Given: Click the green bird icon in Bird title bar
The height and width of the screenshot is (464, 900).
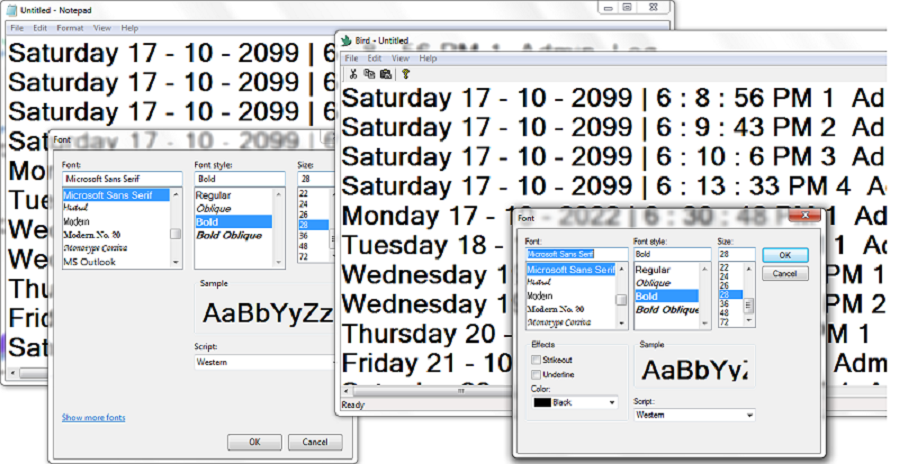Looking at the screenshot, I should click(346, 41).
